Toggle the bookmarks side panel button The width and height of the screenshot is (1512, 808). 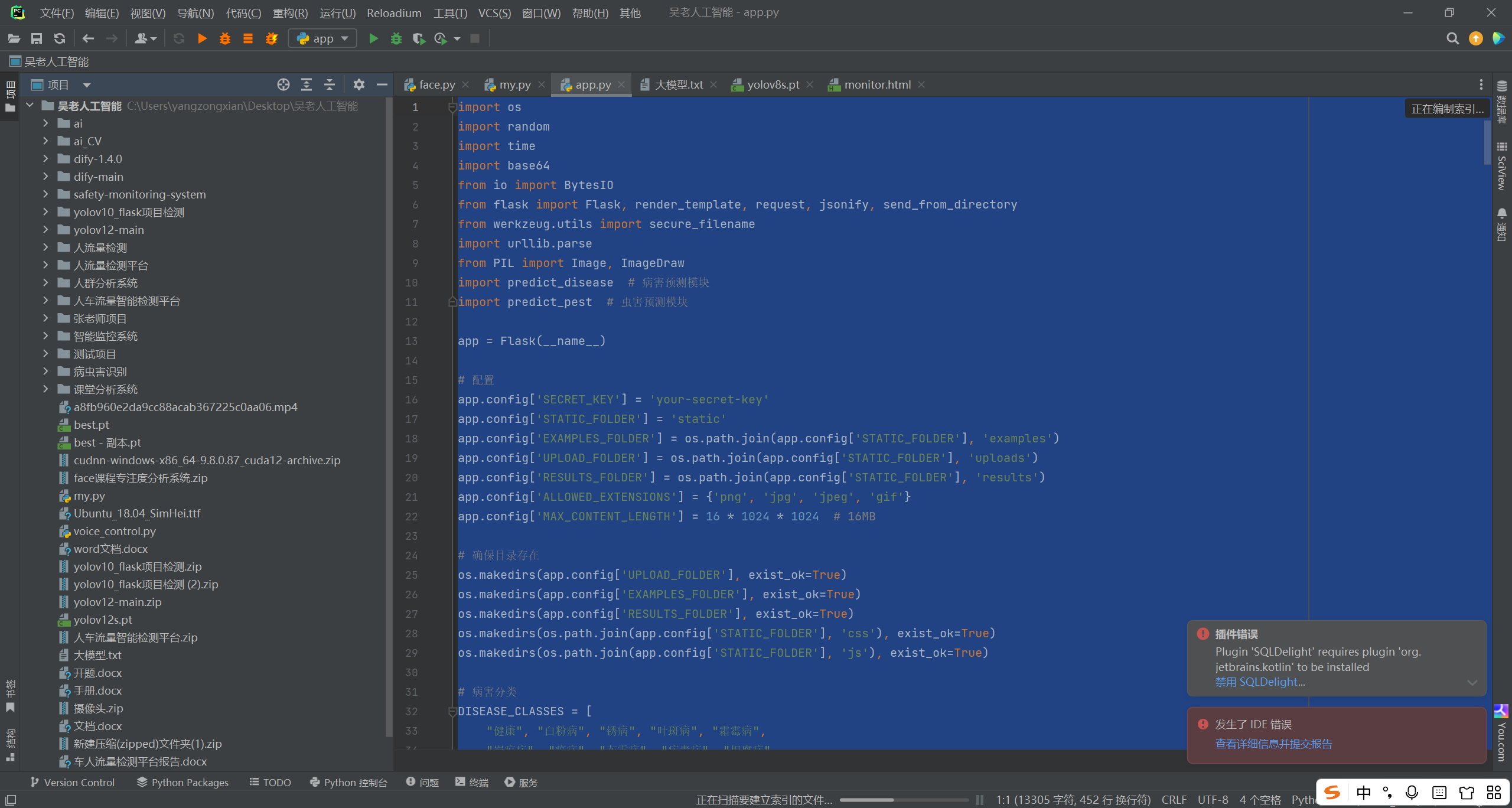coord(10,696)
